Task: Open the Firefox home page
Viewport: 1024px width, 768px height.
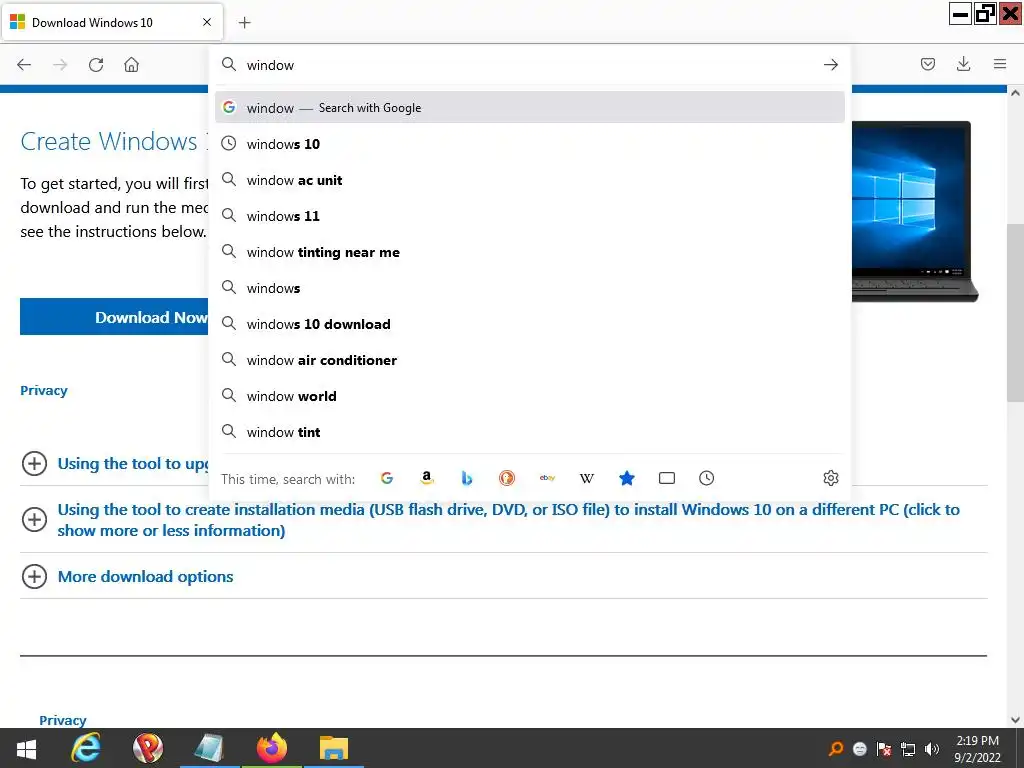Action: [131, 64]
